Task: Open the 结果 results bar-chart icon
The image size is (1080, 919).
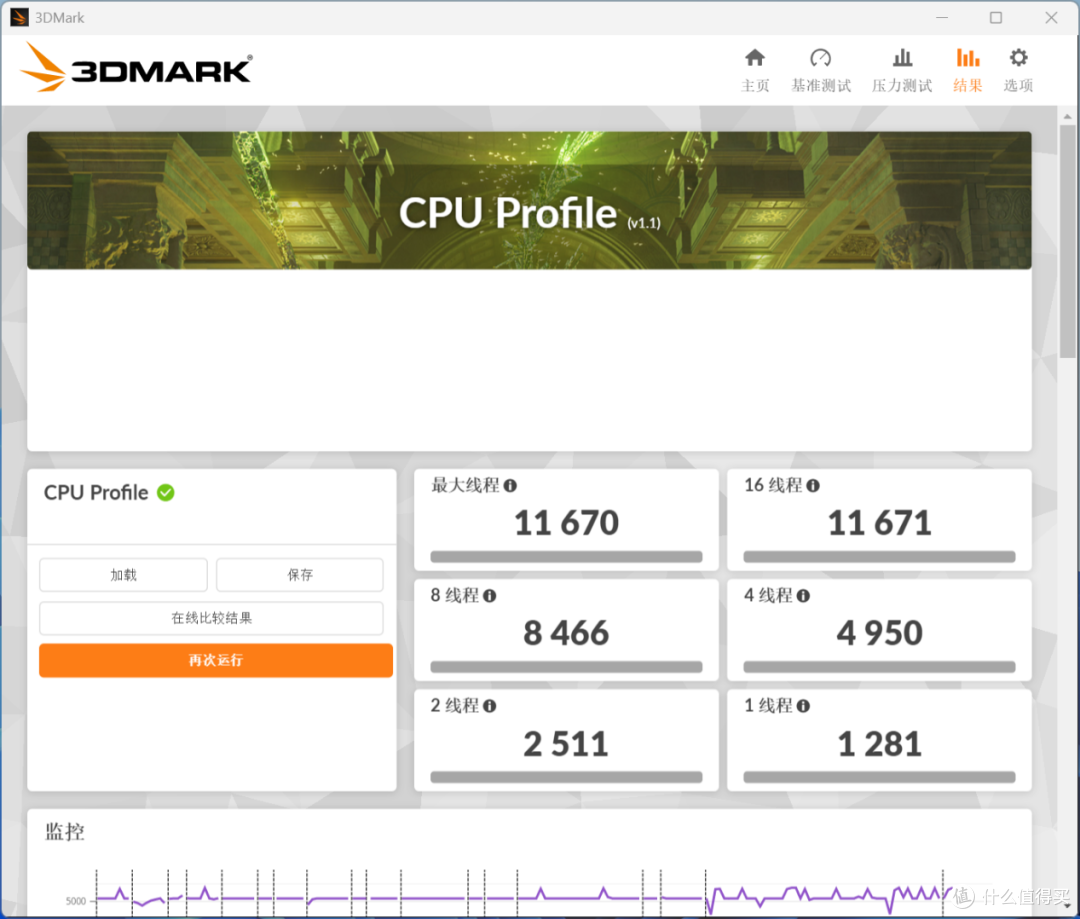Action: pyautogui.click(x=968, y=57)
